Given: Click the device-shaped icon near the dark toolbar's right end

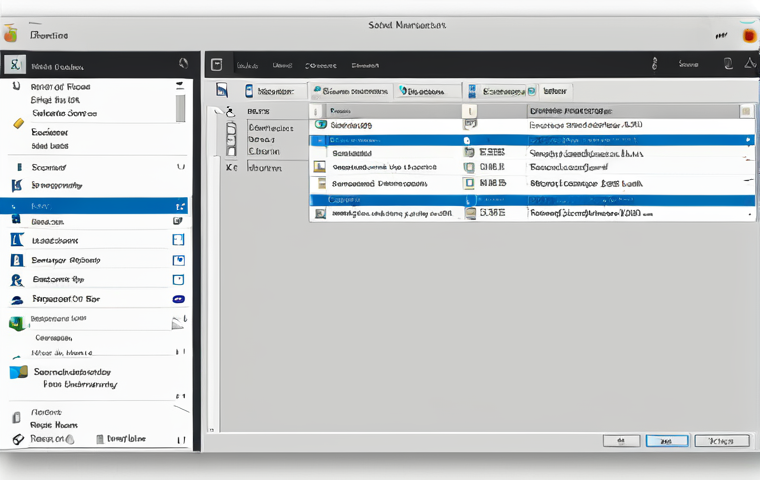Looking at the screenshot, I should (728, 64).
